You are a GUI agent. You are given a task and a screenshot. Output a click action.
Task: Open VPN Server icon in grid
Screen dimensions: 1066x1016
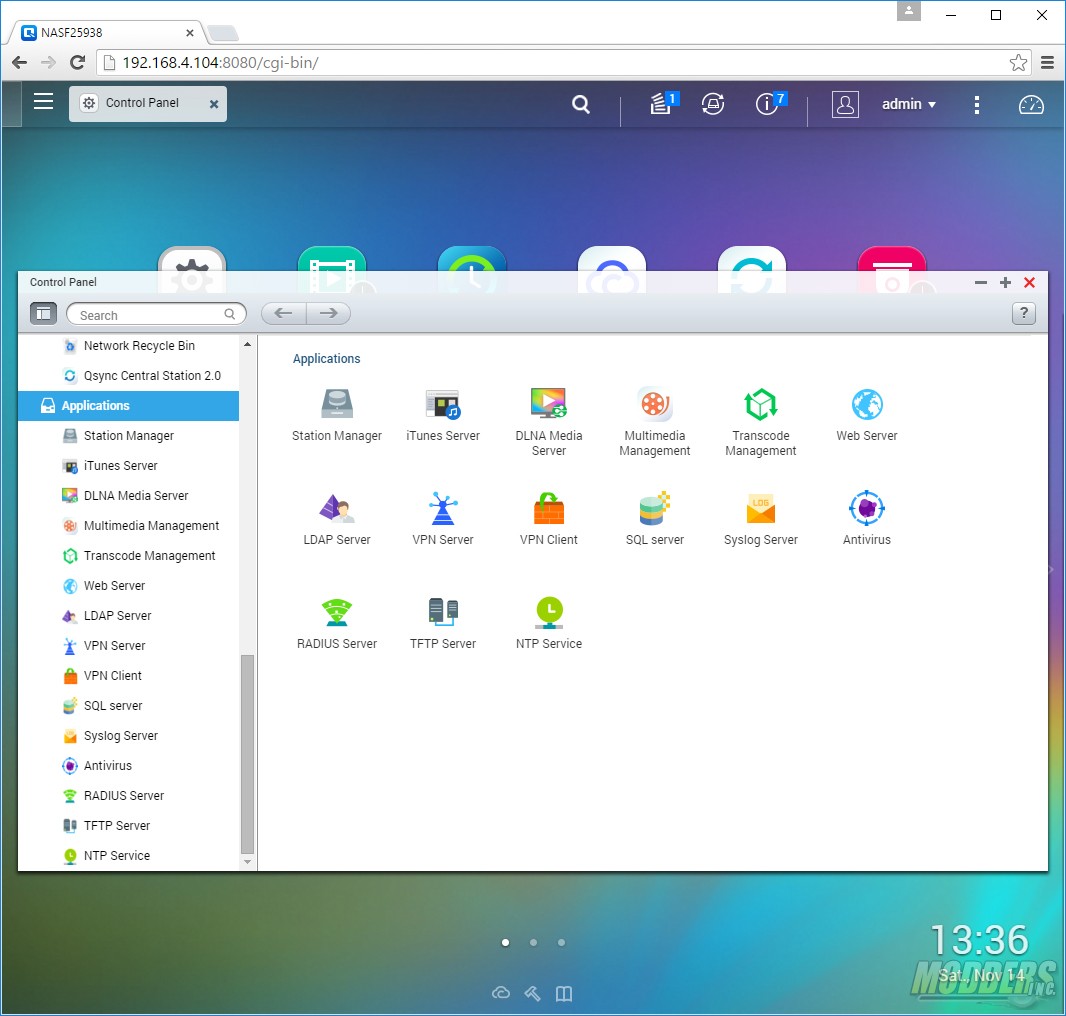(x=443, y=508)
